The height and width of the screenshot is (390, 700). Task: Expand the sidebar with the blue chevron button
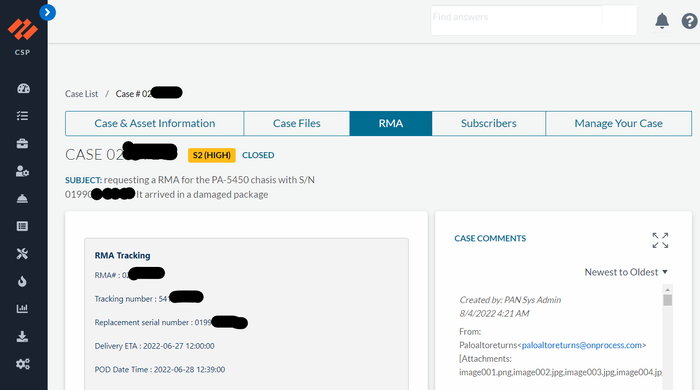pos(47,12)
